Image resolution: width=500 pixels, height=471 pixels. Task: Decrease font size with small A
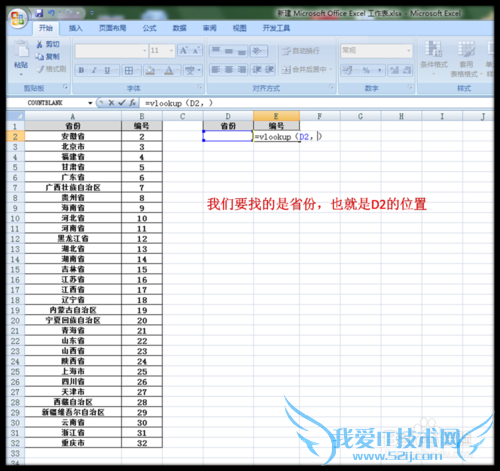(x=196, y=50)
